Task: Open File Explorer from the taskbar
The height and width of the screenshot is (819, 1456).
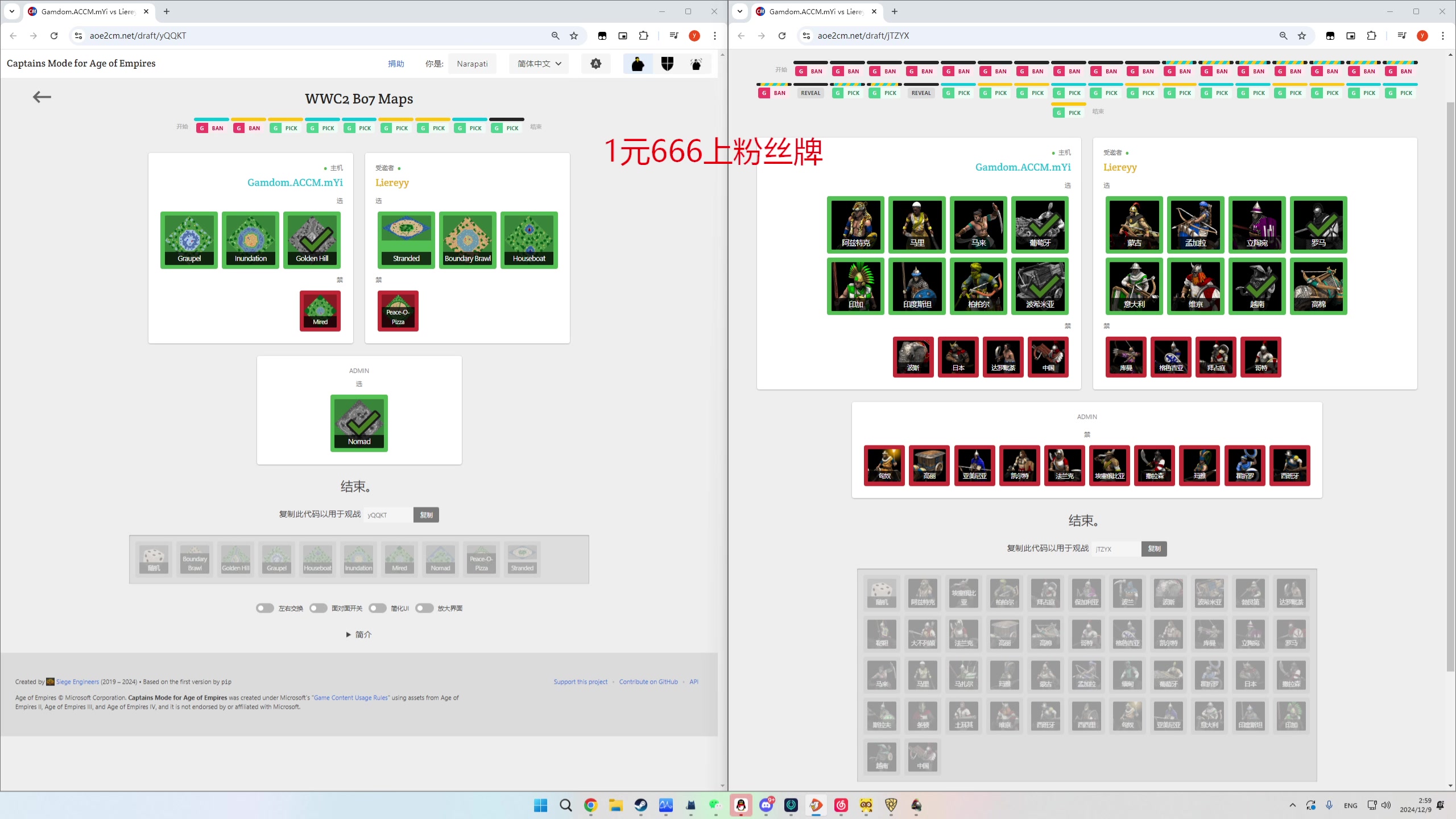Action: 615,805
